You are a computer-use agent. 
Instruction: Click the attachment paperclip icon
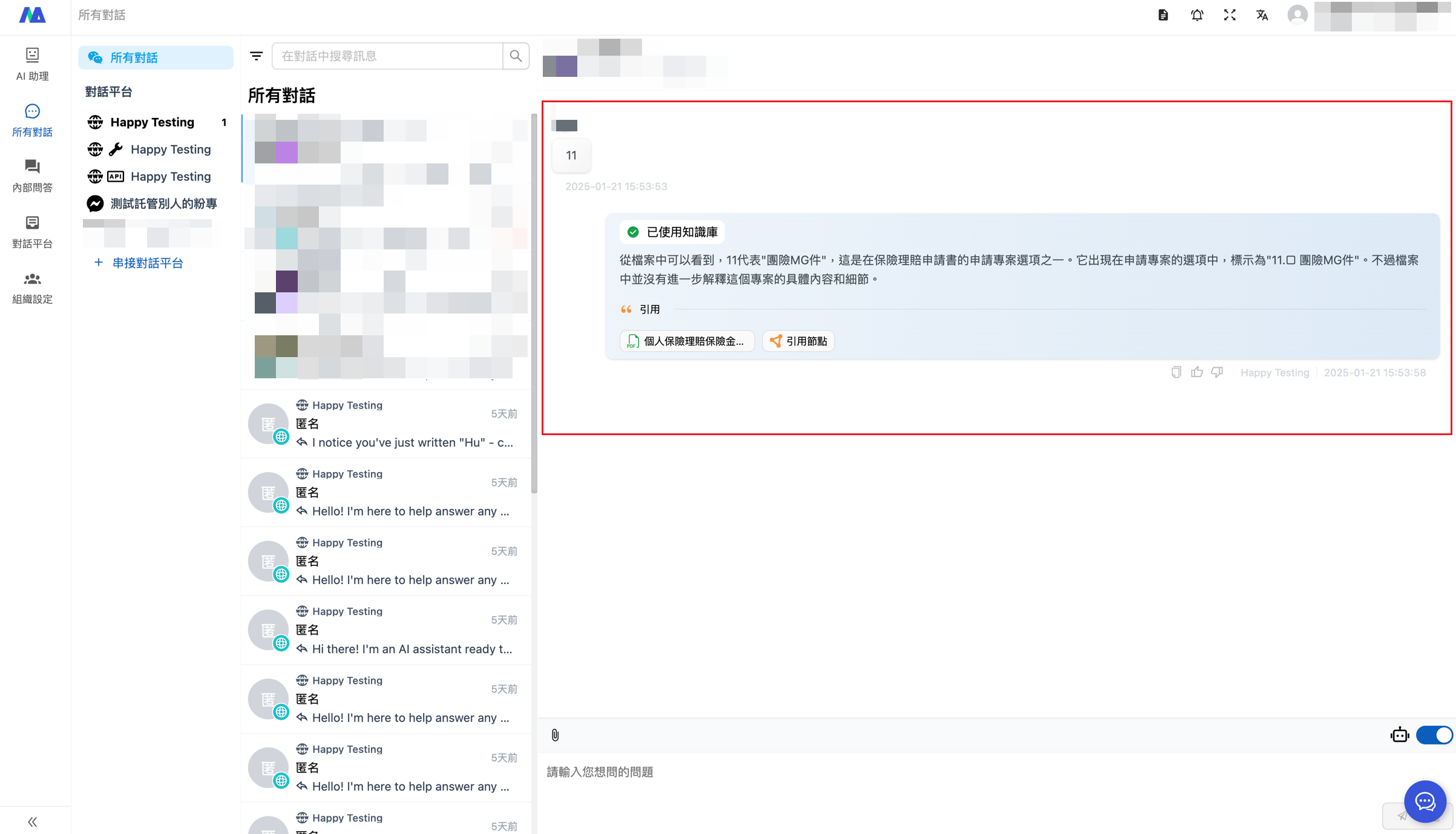point(555,735)
